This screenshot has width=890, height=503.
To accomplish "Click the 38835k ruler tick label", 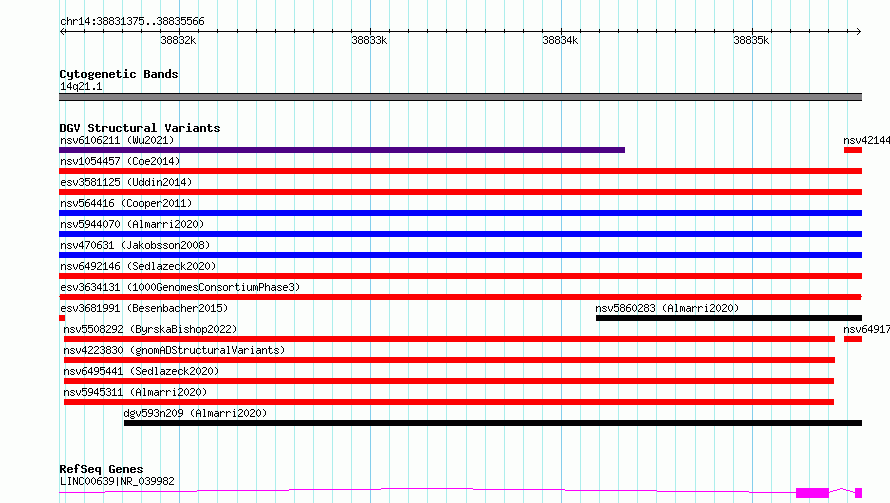I will click(x=751, y=40).
